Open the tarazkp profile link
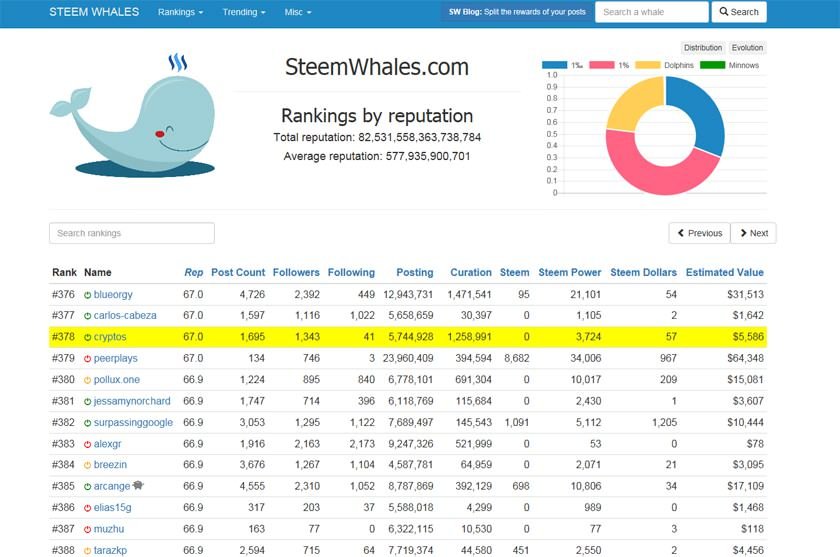Image resolution: width=840 pixels, height=557 pixels. pos(110,551)
